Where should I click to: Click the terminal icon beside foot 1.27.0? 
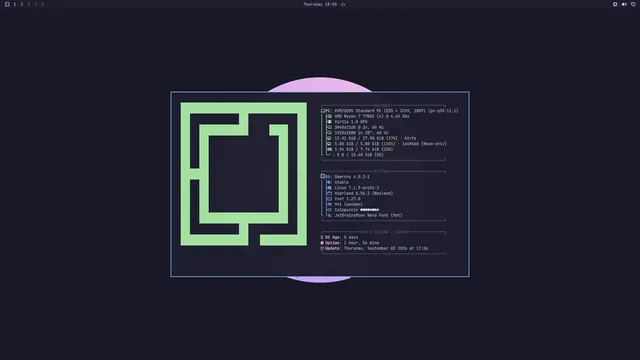point(329,199)
